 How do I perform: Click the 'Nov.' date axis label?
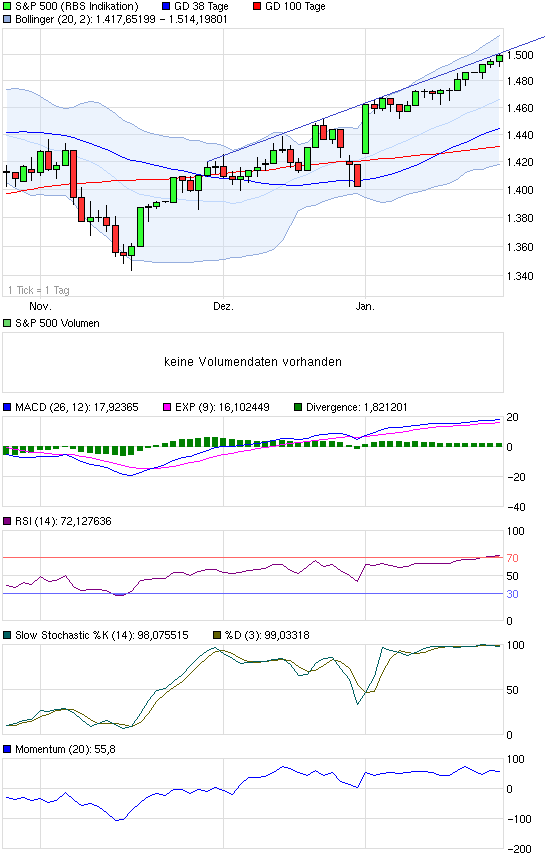click(x=40, y=306)
